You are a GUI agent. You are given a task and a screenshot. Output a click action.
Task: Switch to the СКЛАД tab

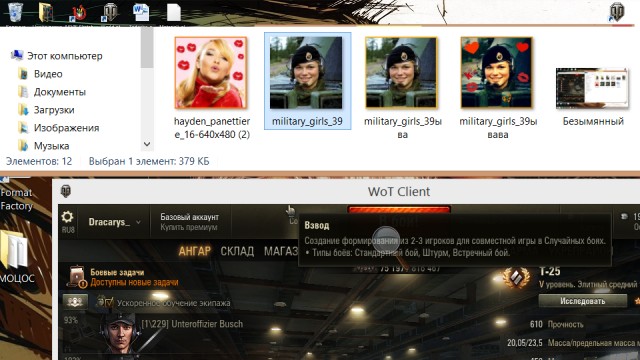(x=237, y=251)
